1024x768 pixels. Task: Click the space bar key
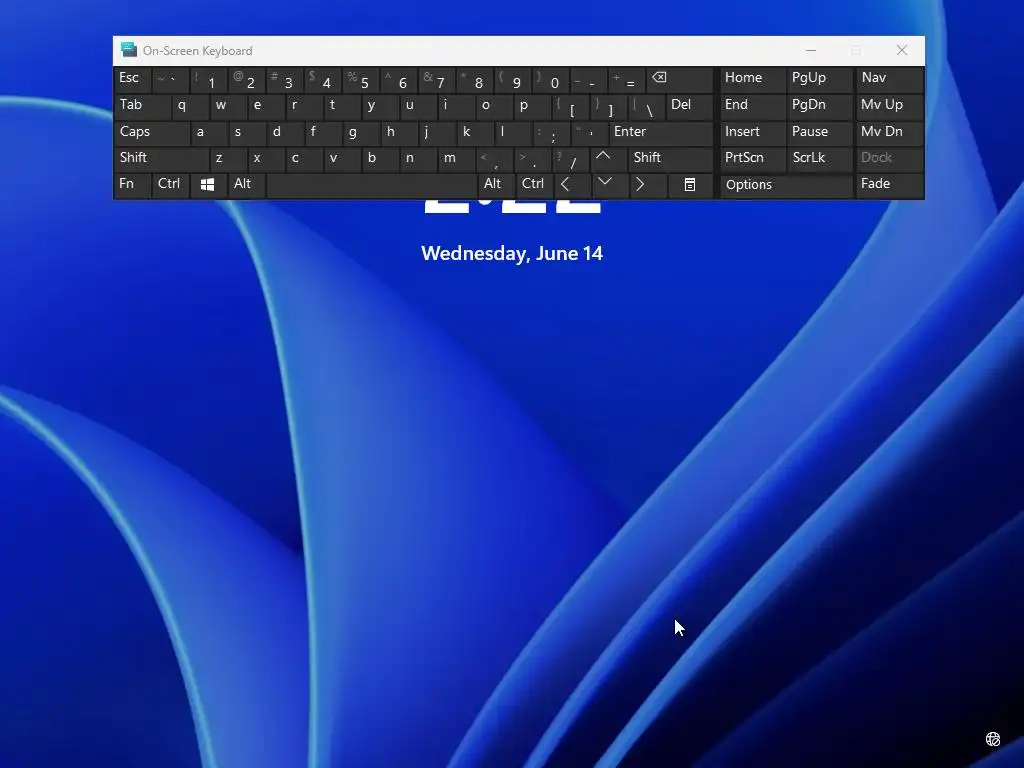pos(371,185)
